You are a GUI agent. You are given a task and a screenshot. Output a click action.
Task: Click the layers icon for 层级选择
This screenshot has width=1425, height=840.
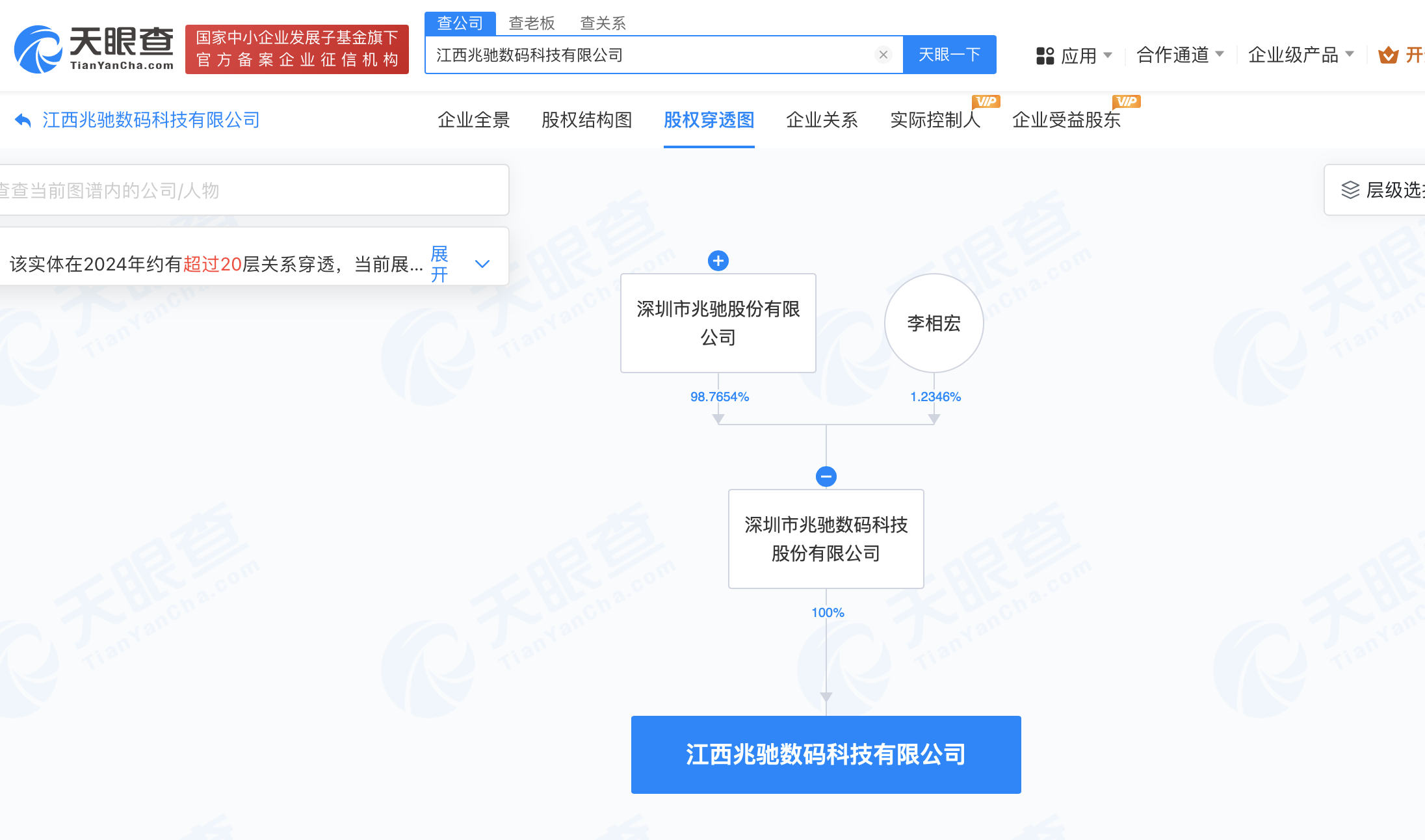pyautogui.click(x=1350, y=190)
